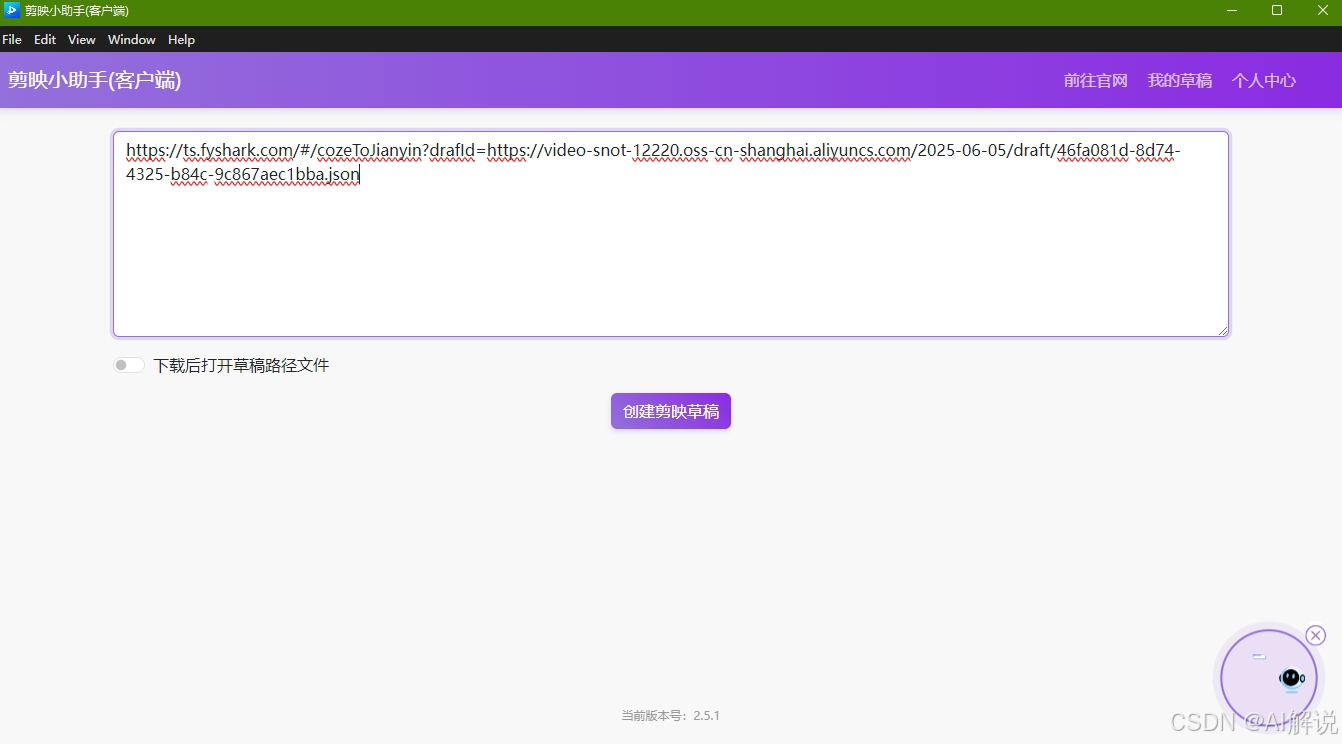Click the 剪映小助手(客户端) header title

coord(95,80)
